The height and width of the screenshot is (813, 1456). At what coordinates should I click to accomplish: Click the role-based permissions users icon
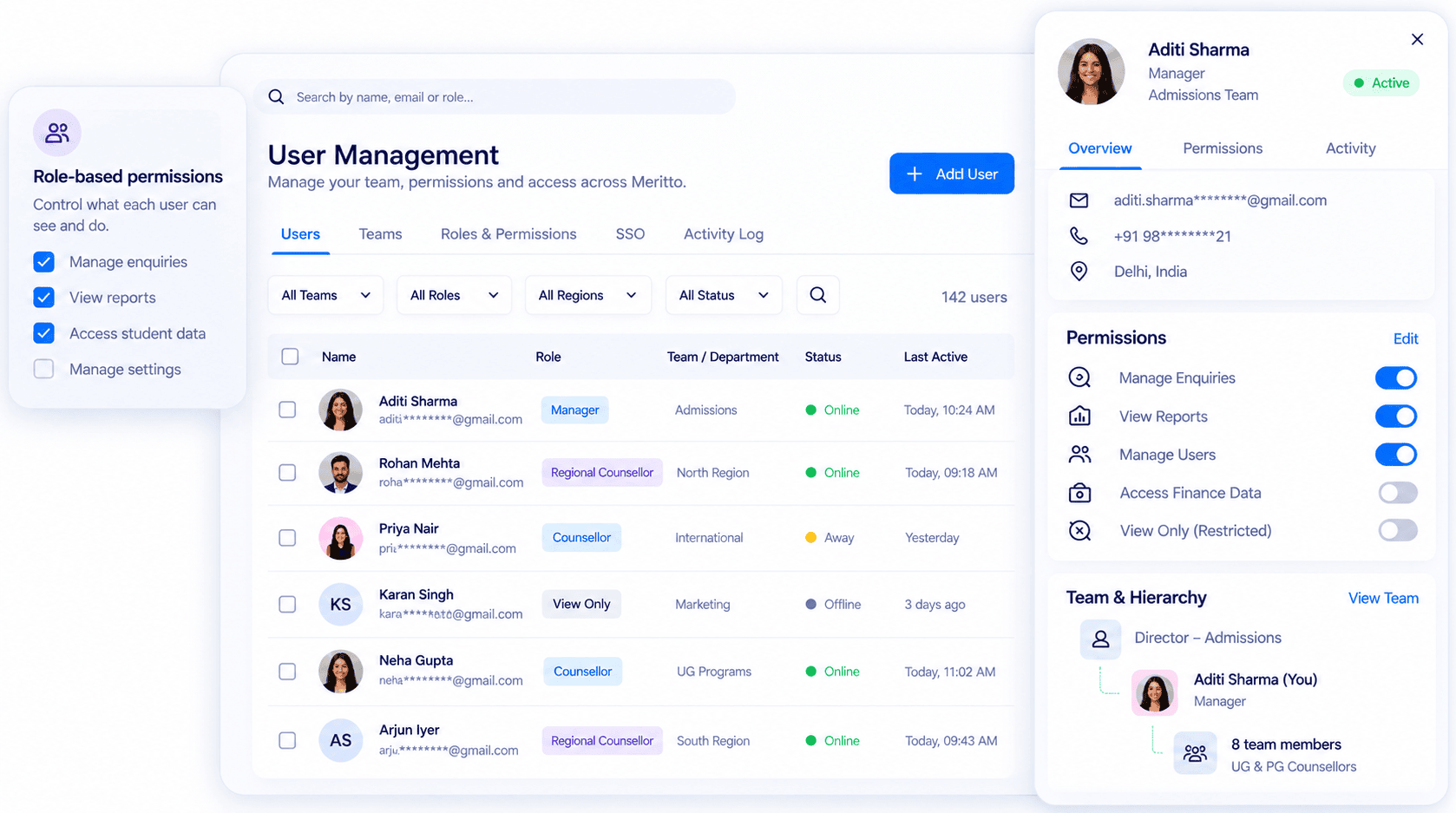57,133
